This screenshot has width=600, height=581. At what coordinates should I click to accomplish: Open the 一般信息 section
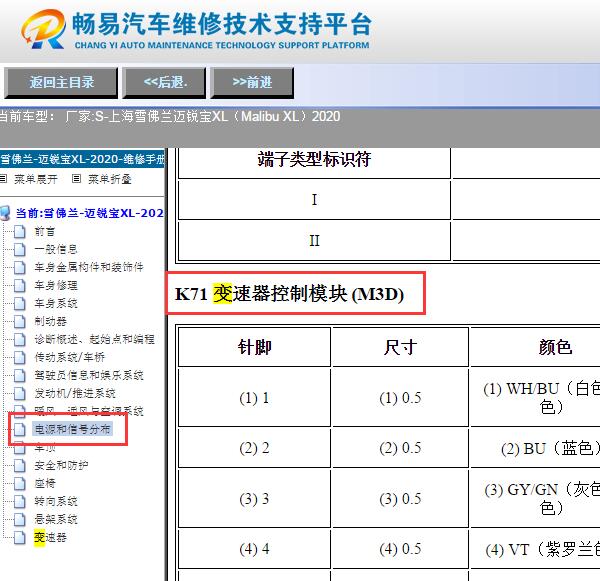56,249
